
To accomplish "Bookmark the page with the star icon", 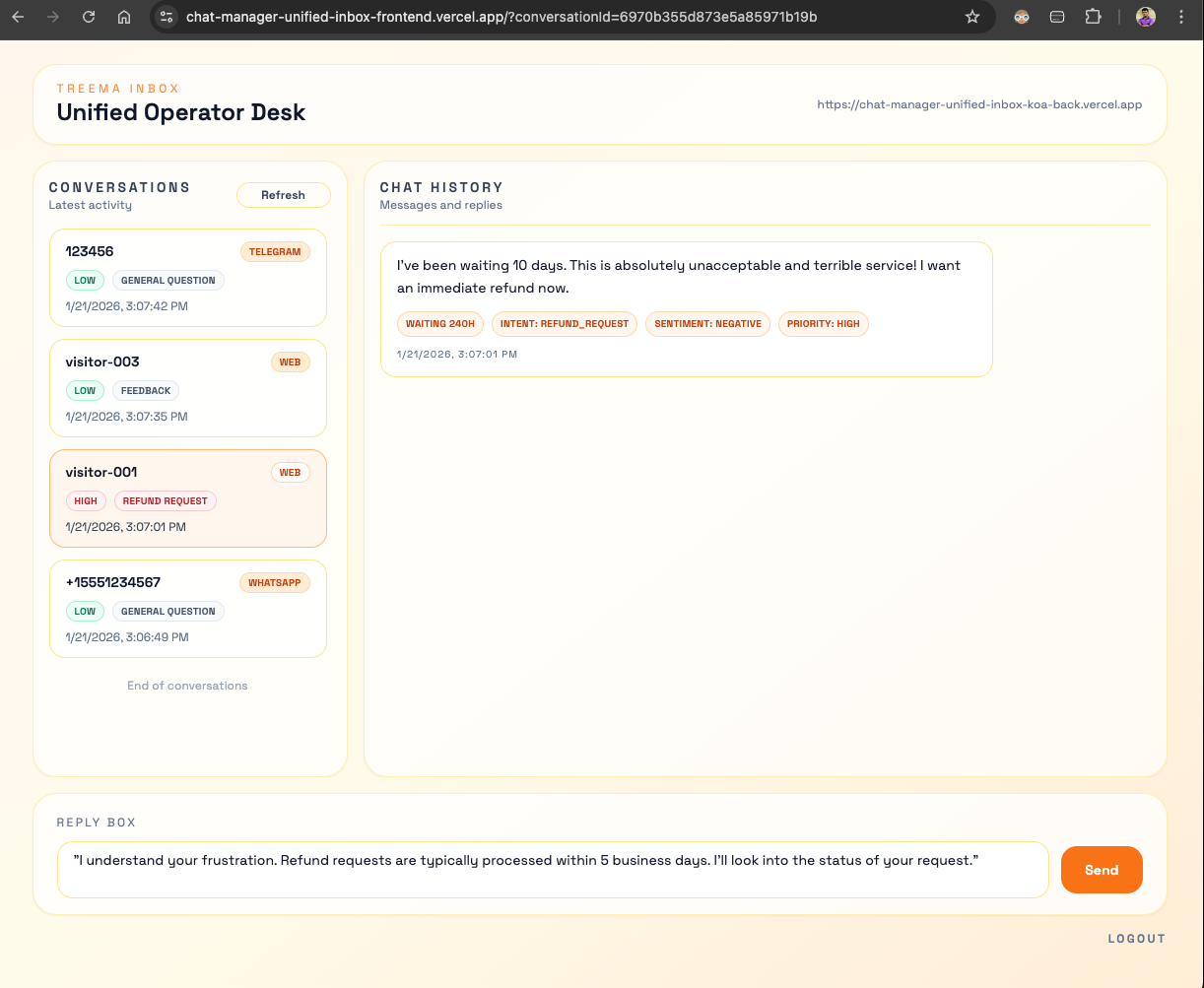I will pyautogui.click(x=972, y=17).
